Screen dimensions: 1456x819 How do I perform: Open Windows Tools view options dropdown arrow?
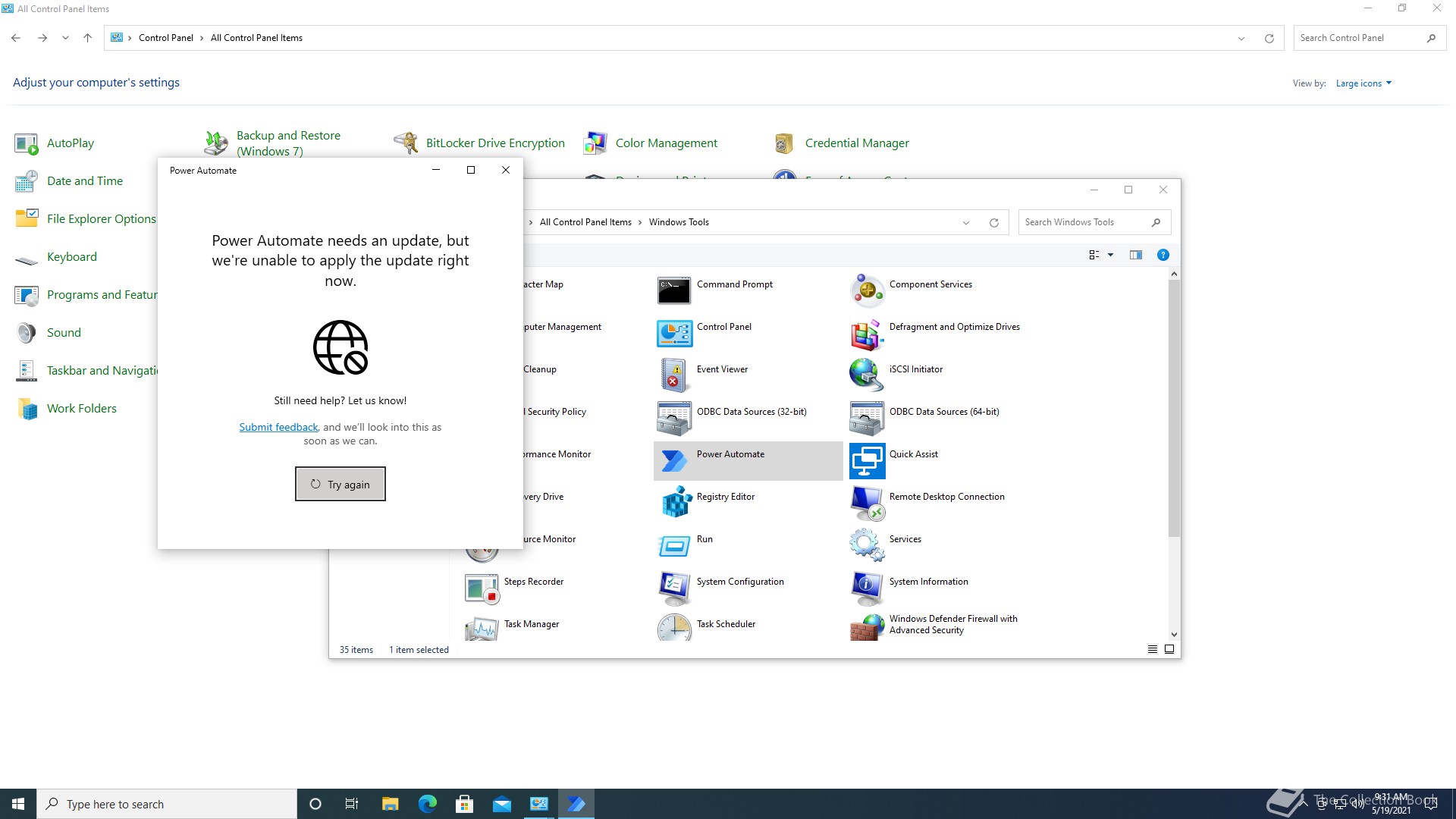click(1111, 256)
